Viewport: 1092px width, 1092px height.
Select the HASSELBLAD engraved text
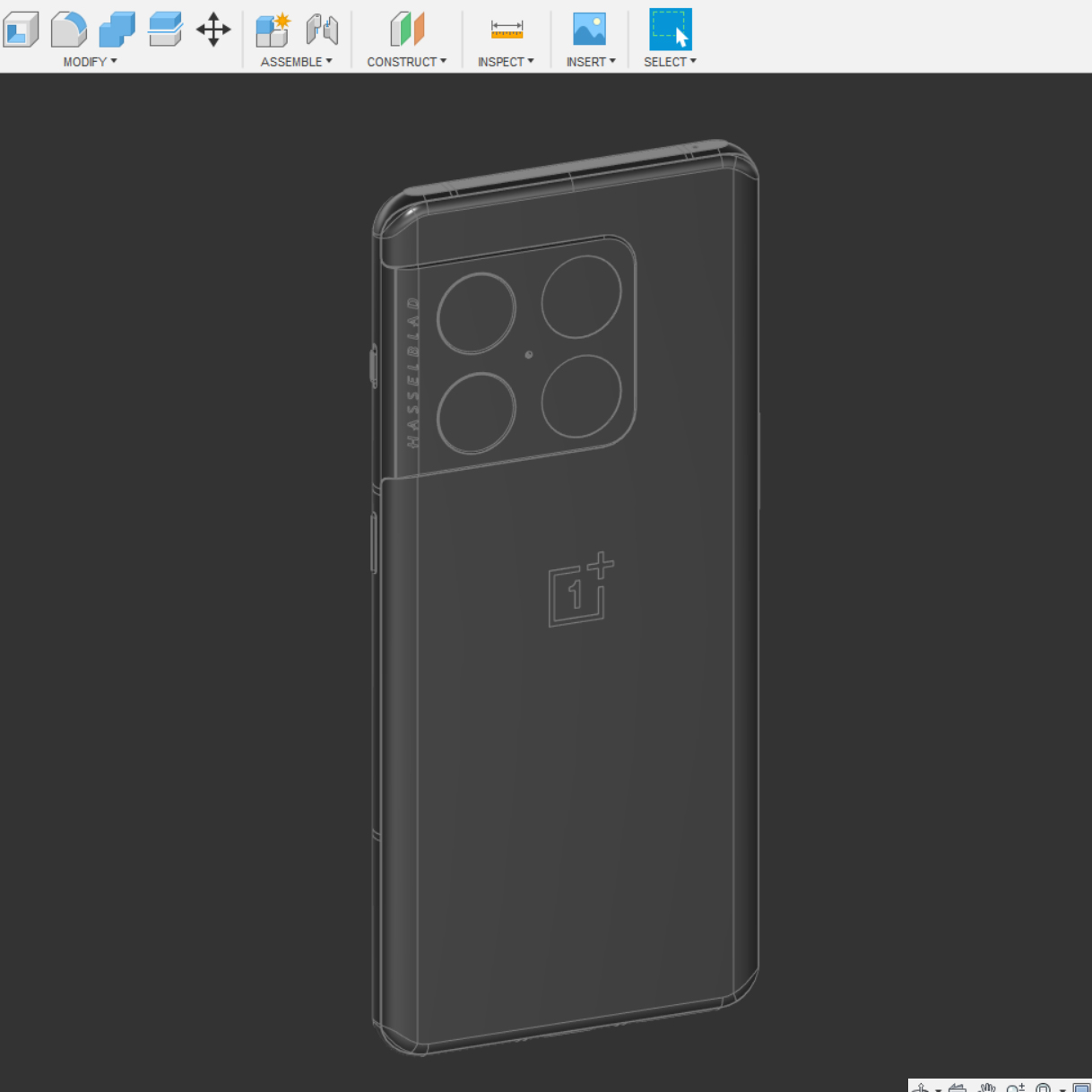point(413,373)
